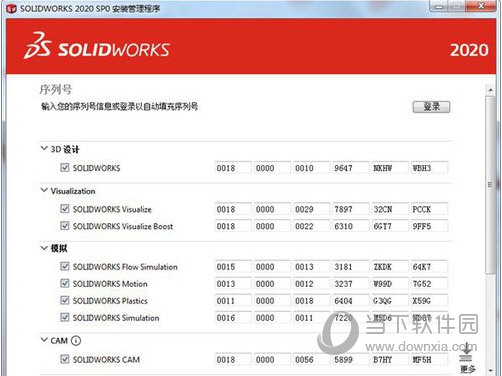
Task: Click Flow Simulation serial field 3181
Action: [351, 267]
